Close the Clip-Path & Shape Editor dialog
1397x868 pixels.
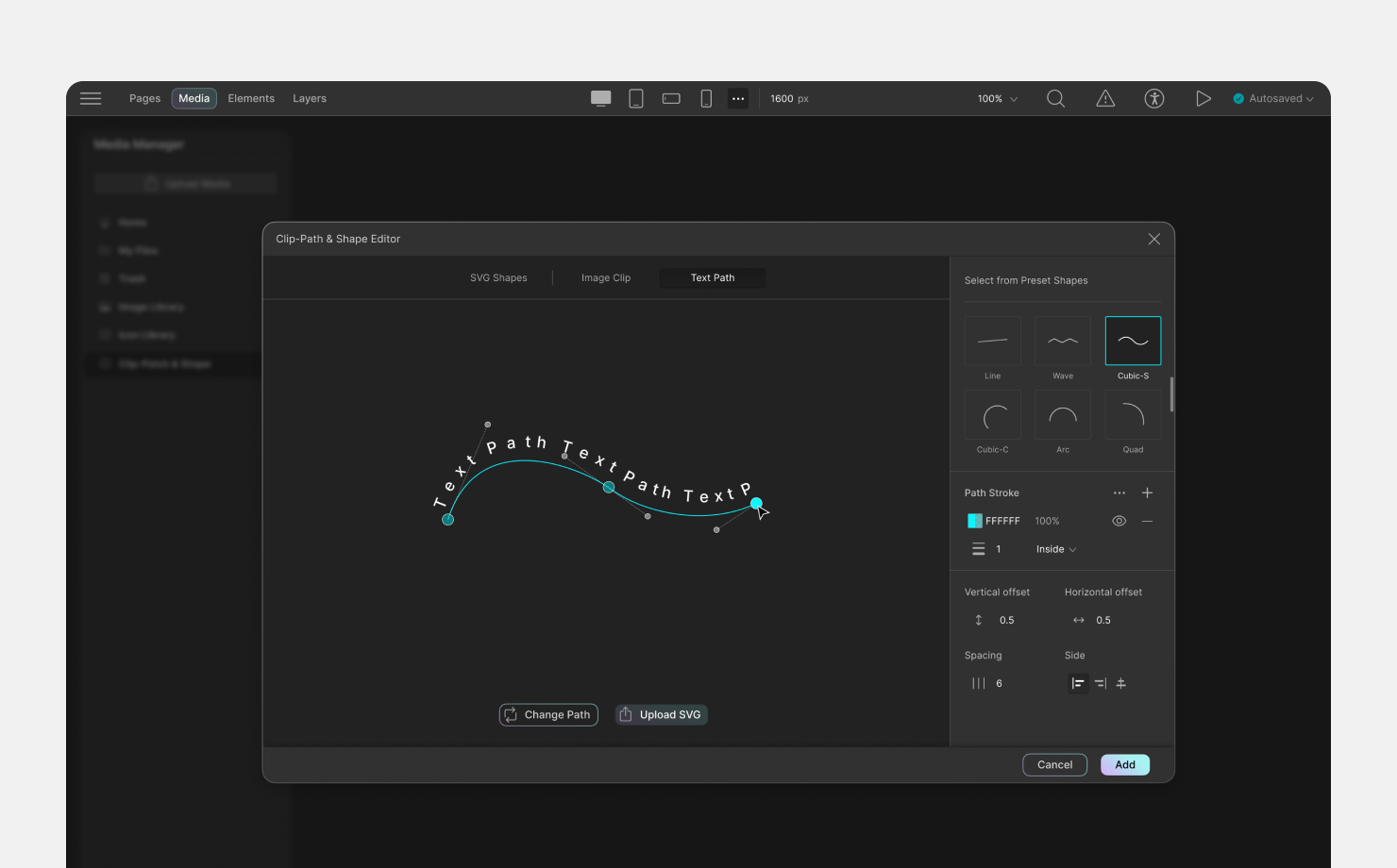coord(1154,239)
